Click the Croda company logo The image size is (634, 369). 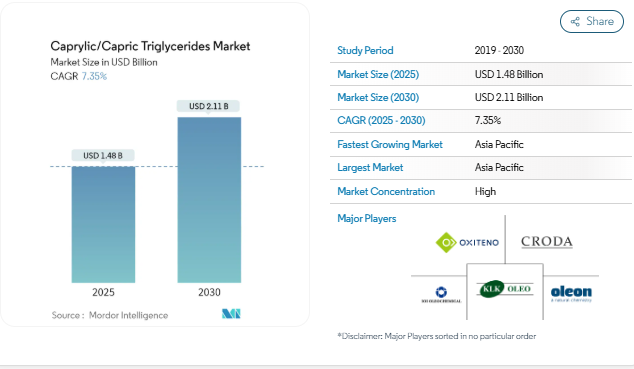[547, 242]
